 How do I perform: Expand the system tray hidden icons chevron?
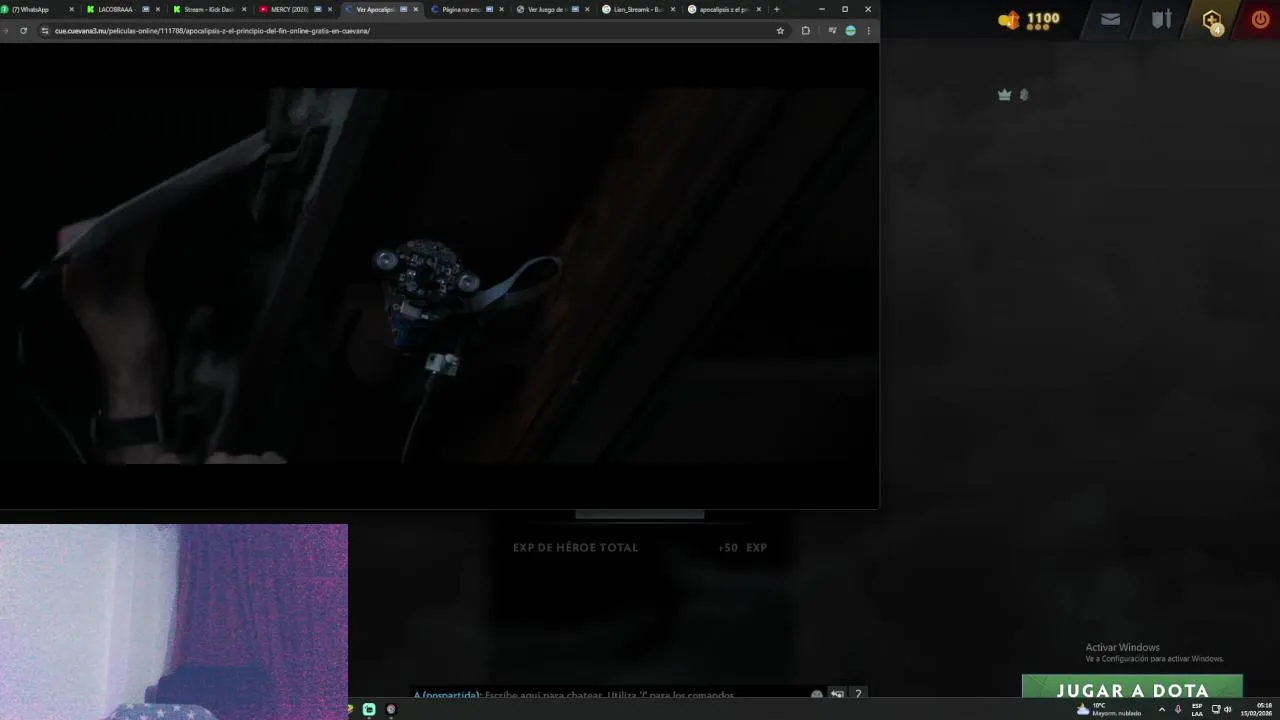[x=1161, y=709]
